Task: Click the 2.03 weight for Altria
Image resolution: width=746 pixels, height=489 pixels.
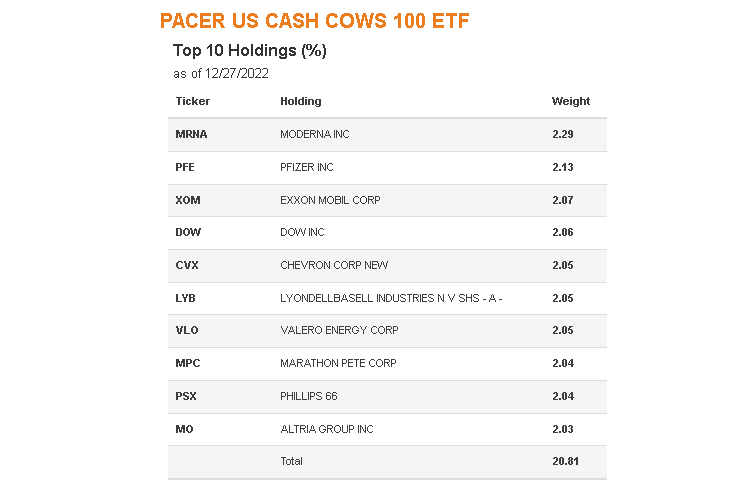Action: pyautogui.click(x=563, y=429)
